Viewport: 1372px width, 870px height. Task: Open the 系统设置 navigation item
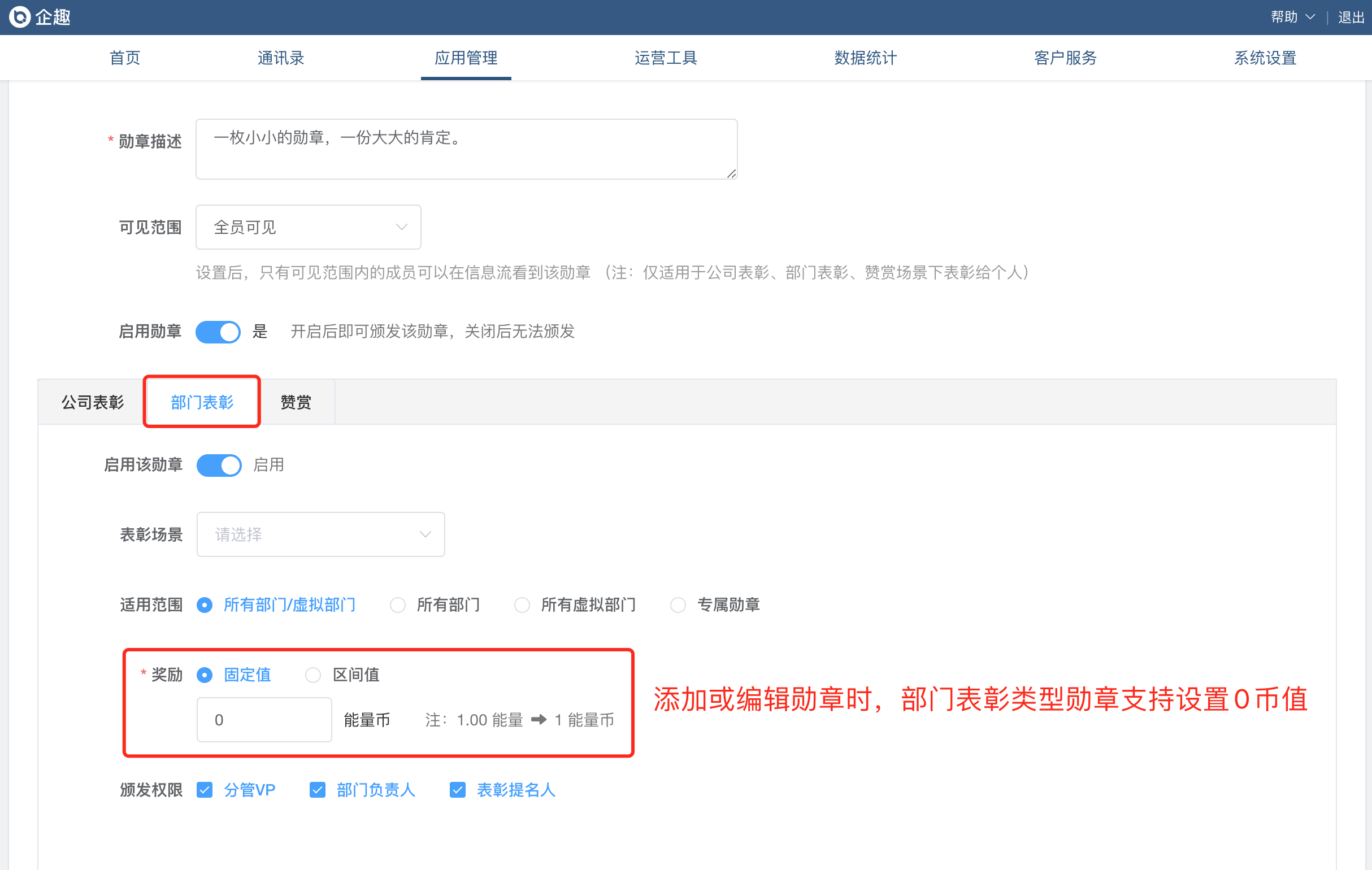(1265, 58)
